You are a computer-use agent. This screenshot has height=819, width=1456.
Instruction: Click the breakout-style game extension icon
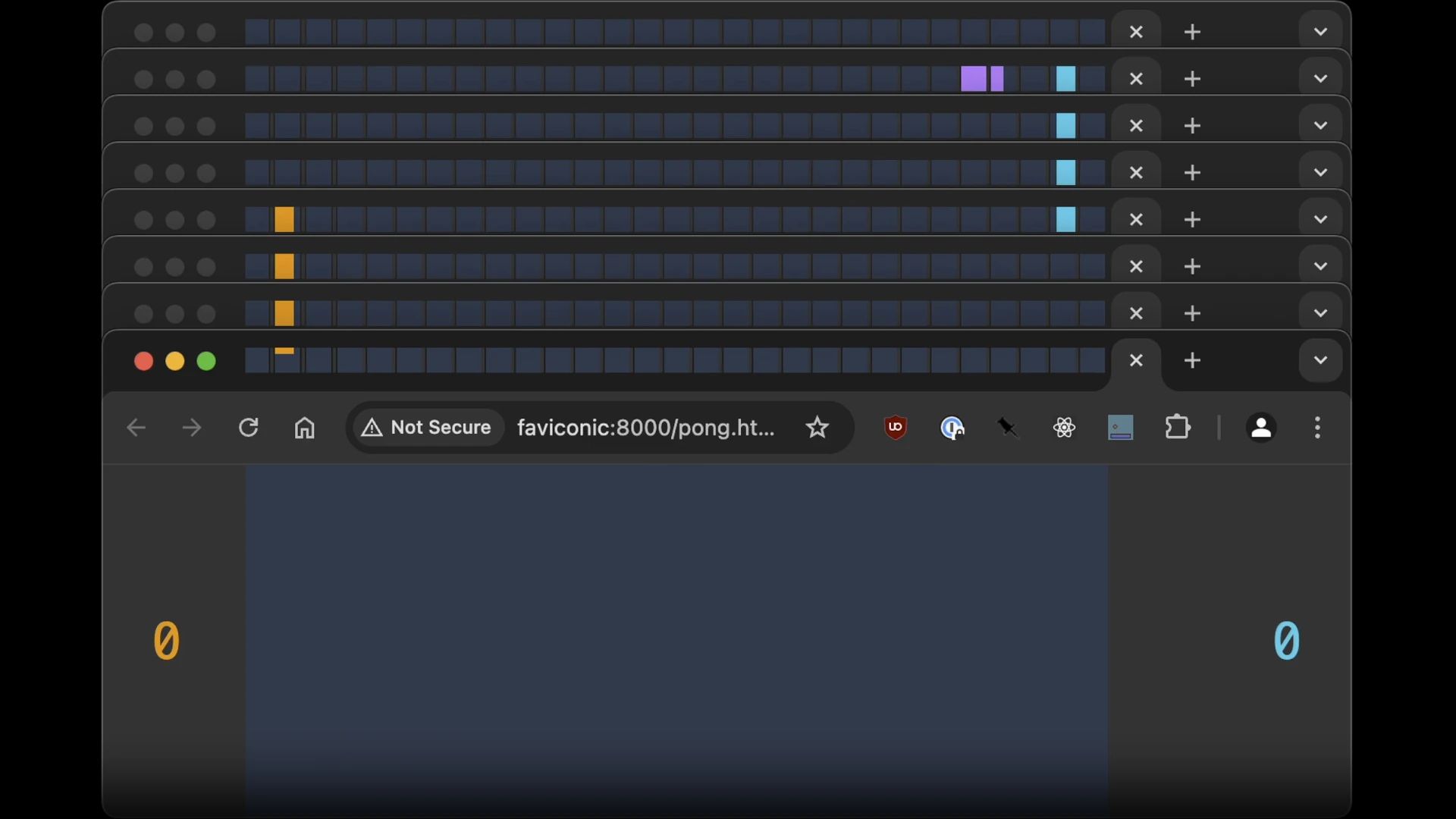[x=1120, y=428]
